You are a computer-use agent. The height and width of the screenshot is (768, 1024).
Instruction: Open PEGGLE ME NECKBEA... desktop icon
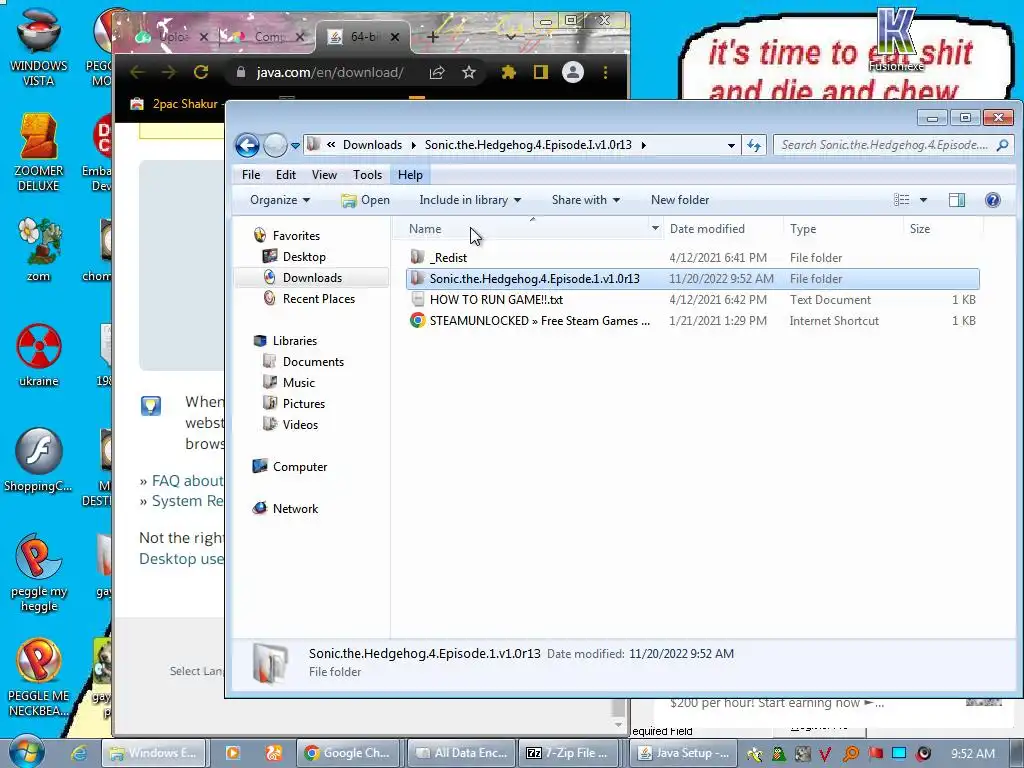[x=39, y=677]
